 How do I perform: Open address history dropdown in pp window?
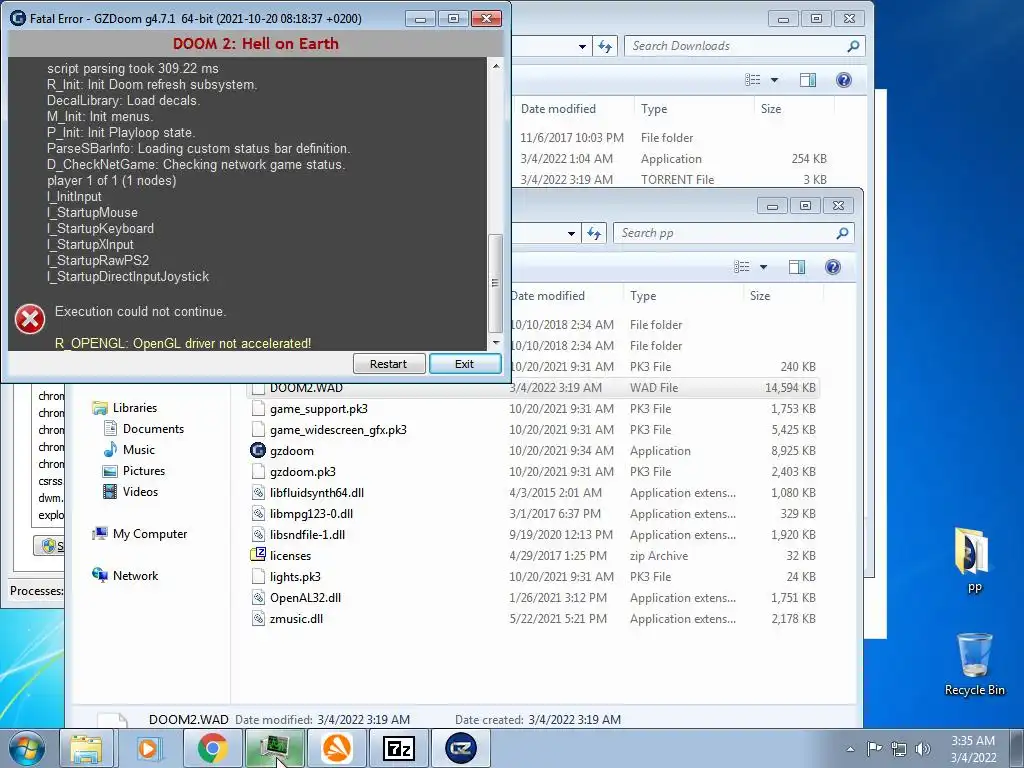571,233
